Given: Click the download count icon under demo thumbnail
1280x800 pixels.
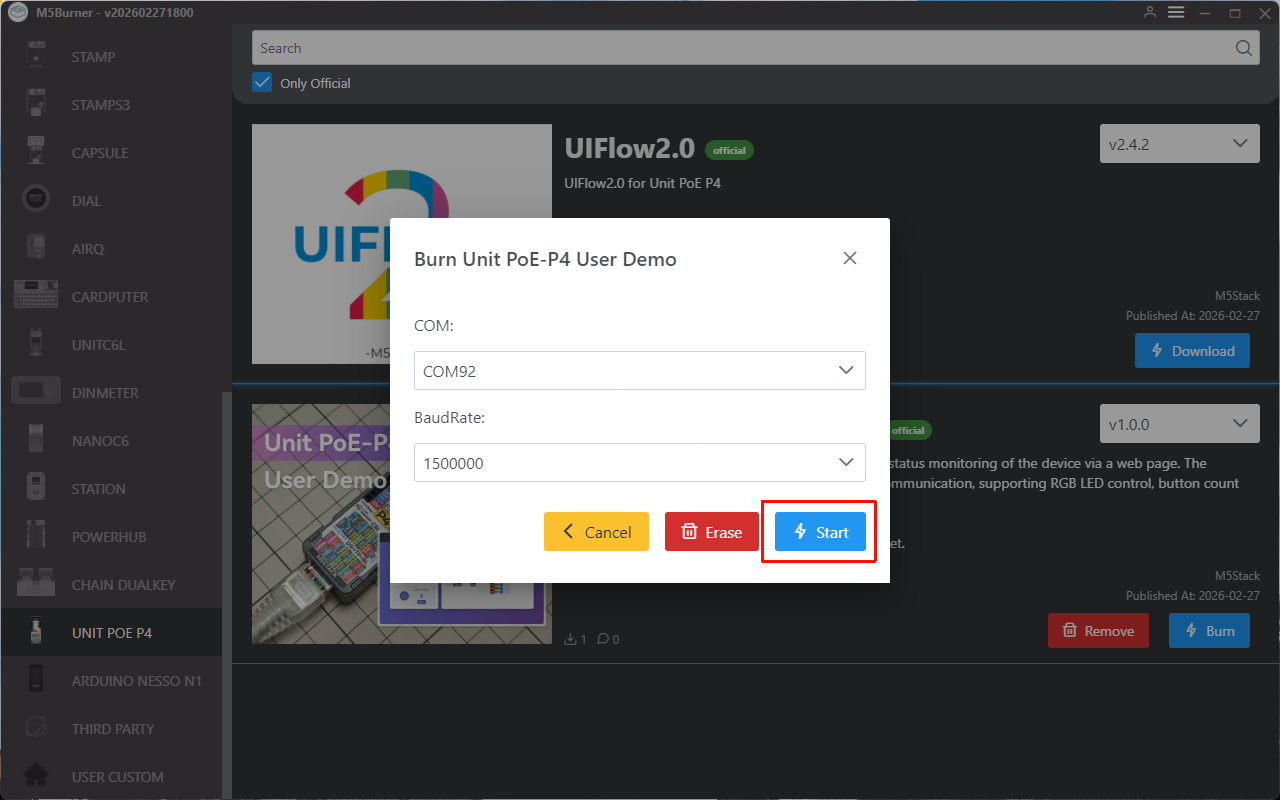Looking at the screenshot, I should [x=571, y=639].
